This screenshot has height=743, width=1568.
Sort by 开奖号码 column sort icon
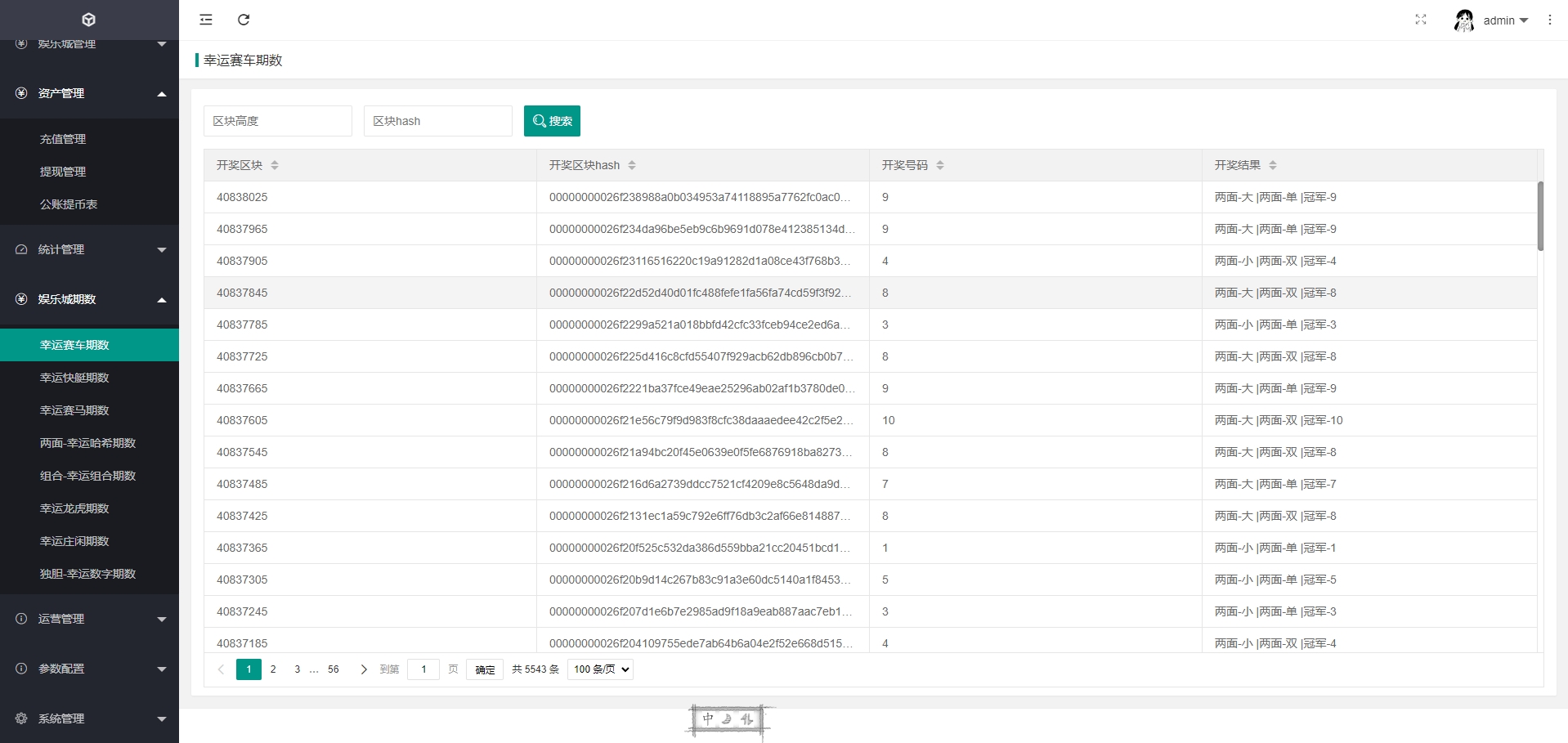[x=940, y=165]
